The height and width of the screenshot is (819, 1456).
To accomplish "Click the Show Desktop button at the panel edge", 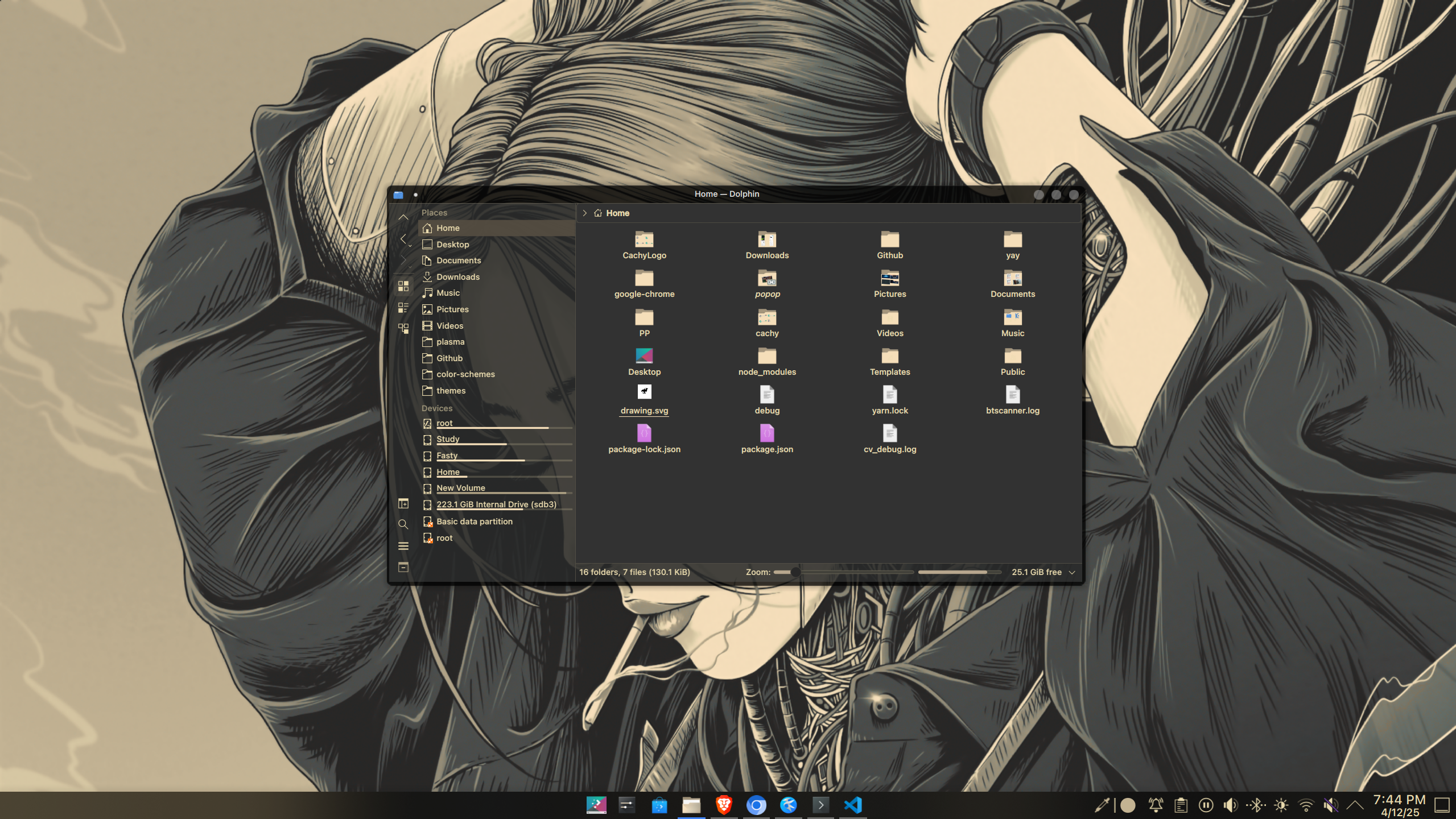I will click(x=1442, y=805).
